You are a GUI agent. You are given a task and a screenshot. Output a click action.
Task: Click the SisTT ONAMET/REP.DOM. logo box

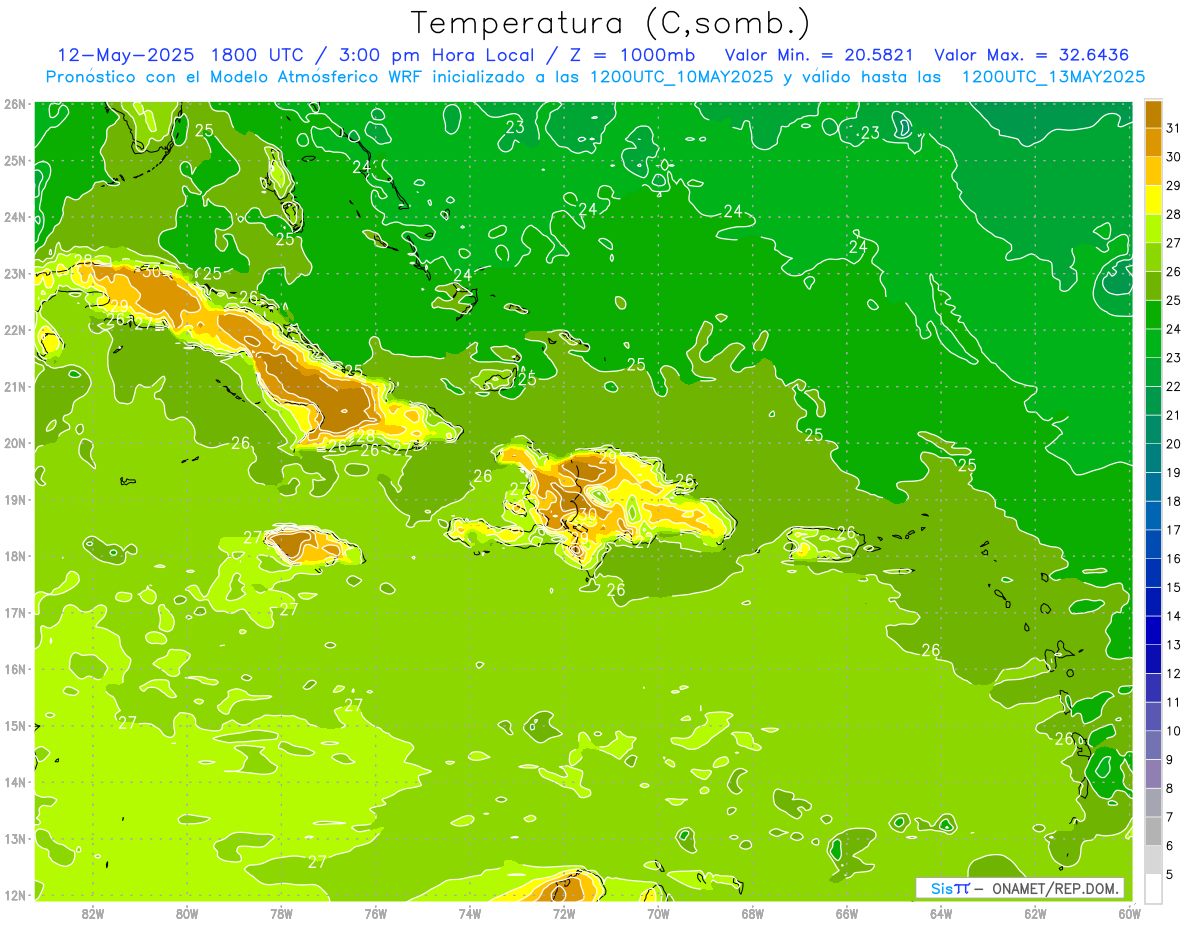tap(1020, 888)
